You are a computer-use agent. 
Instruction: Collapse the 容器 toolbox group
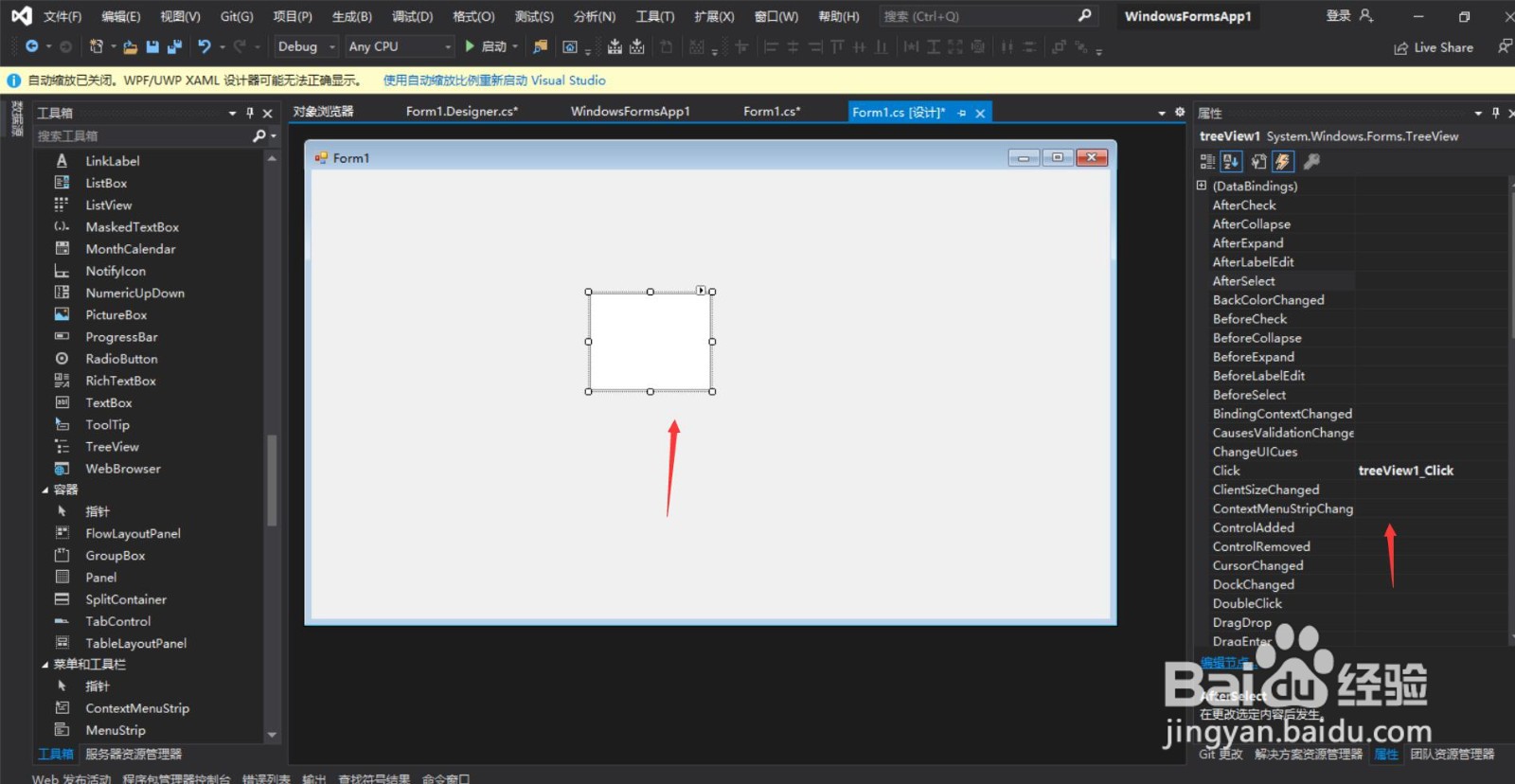[45, 490]
